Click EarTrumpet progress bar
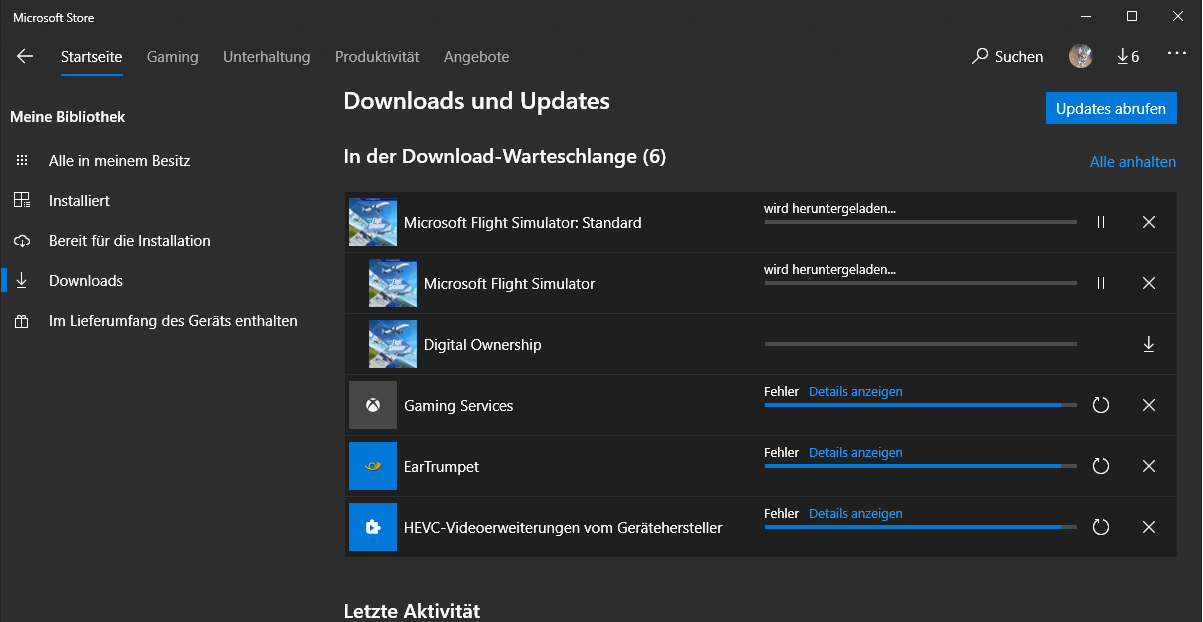 coord(921,466)
